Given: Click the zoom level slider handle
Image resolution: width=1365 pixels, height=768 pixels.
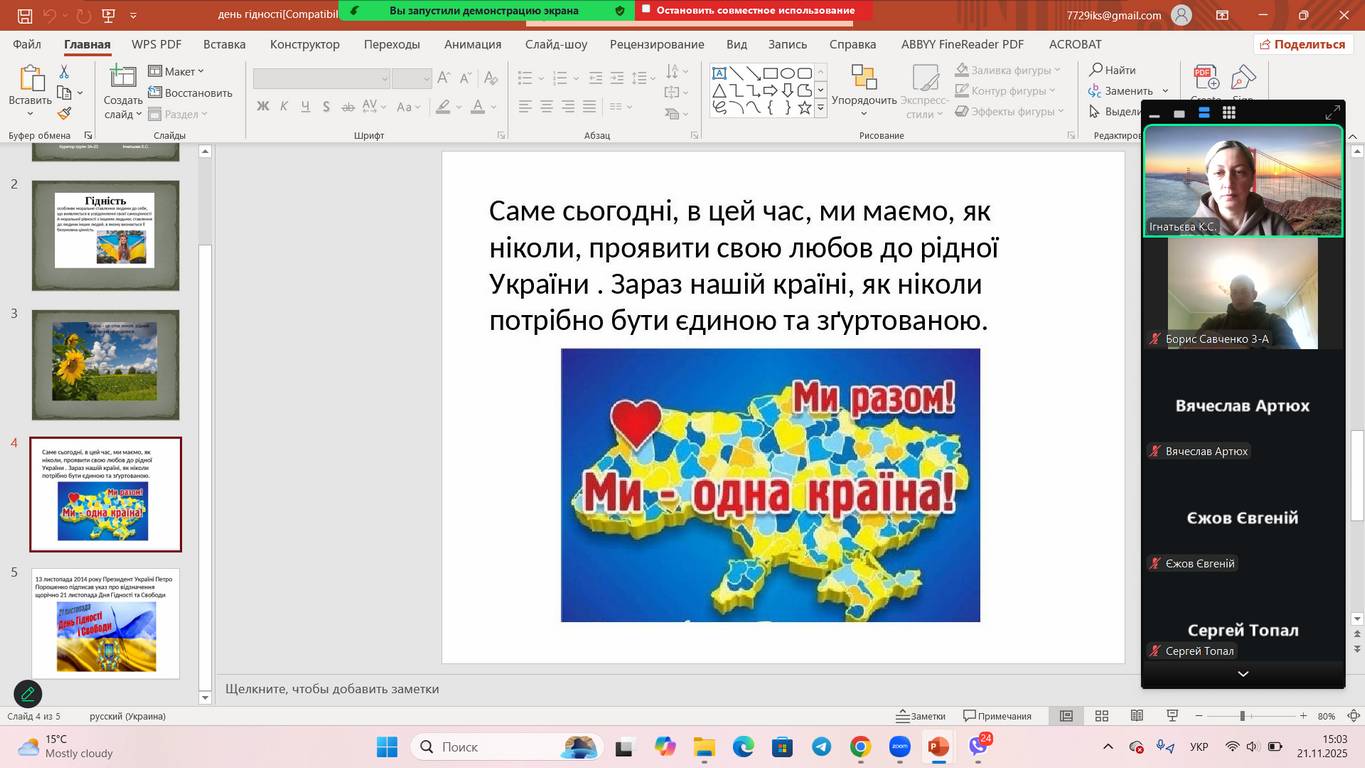Looking at the screenshot, I should (1242, 716).
